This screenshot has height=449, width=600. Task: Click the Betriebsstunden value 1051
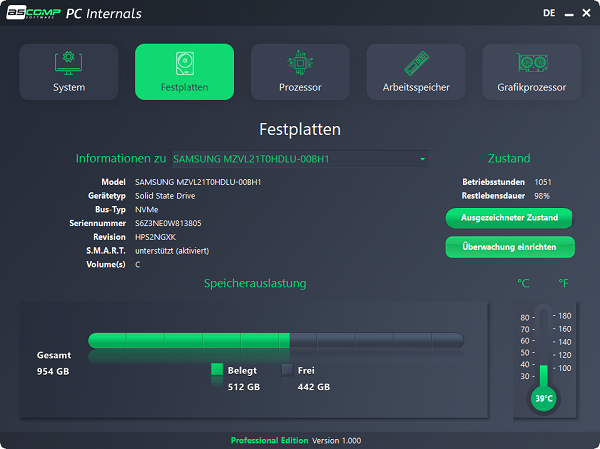pos(543,182)
